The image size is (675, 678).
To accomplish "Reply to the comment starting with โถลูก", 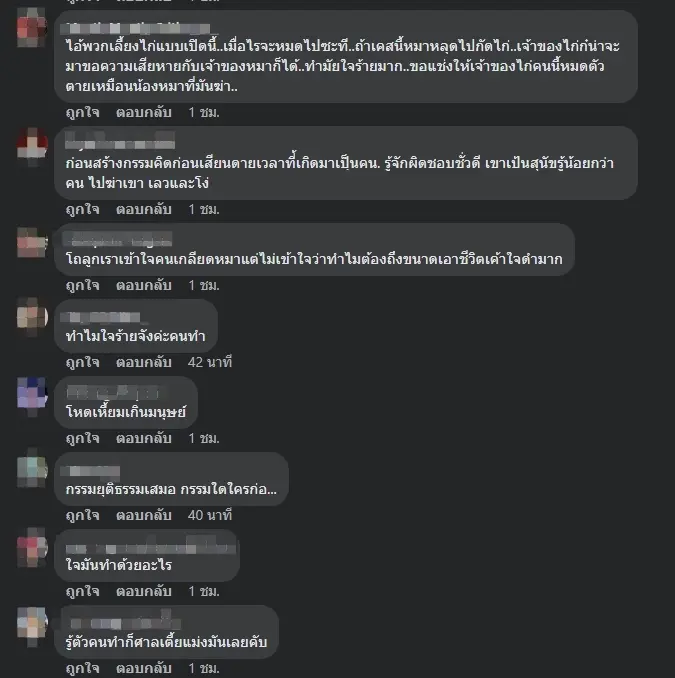I will 144,286.
